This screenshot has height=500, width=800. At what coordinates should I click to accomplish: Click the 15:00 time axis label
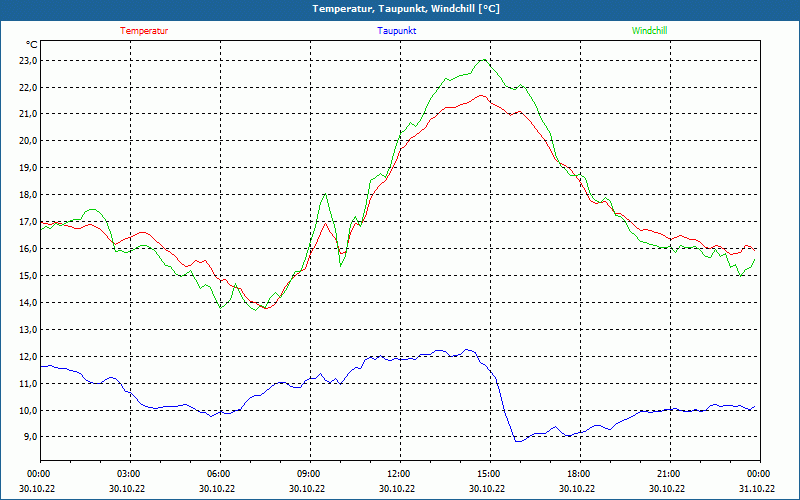point(488,474)
